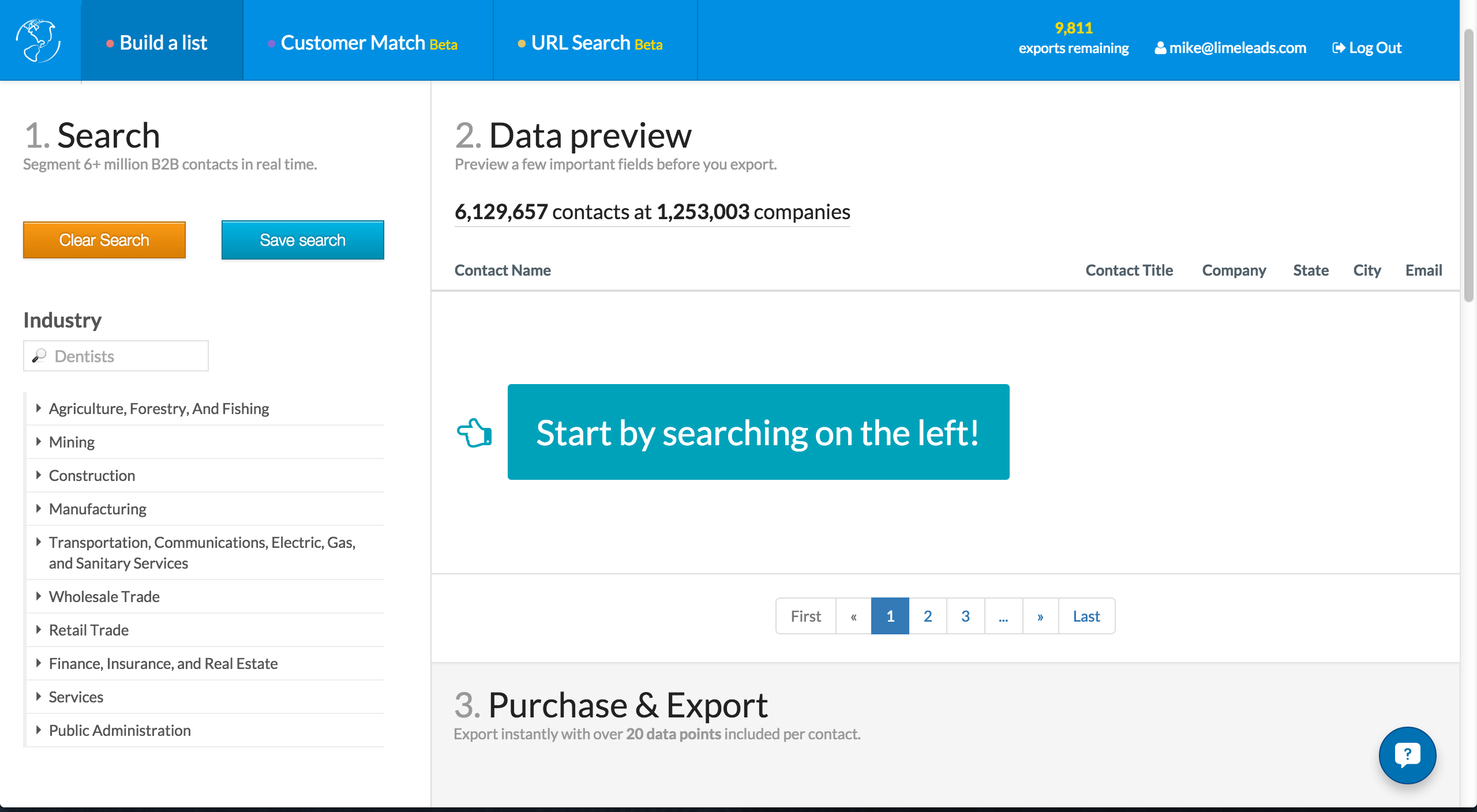Screen dimensions: 1477x812
Task: Go to the Last page of results
Action: [1086, 616]
